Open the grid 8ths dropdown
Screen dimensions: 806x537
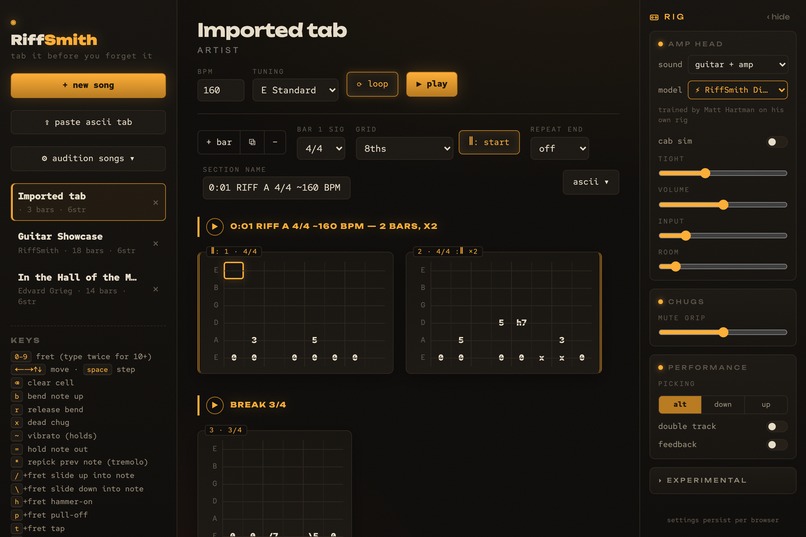pyautogui.click(x=405, y=149)
